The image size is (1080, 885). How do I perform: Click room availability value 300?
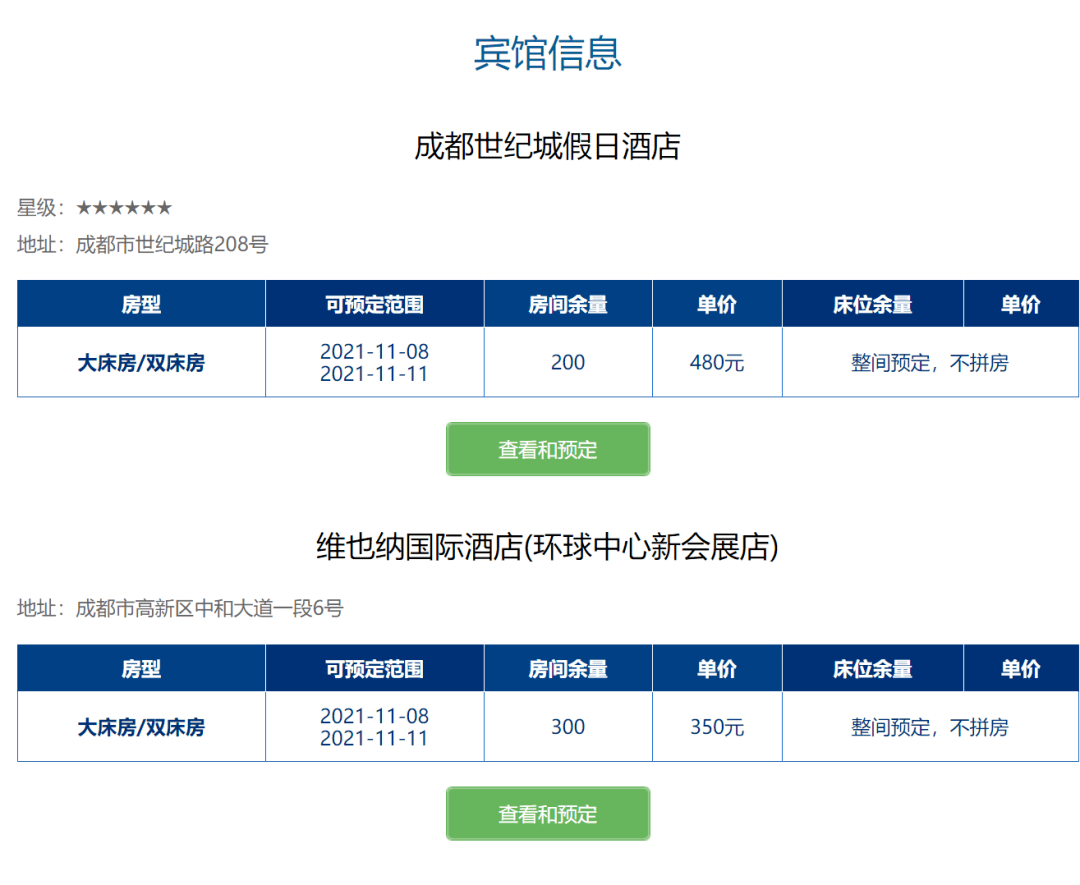pos(568,727)
